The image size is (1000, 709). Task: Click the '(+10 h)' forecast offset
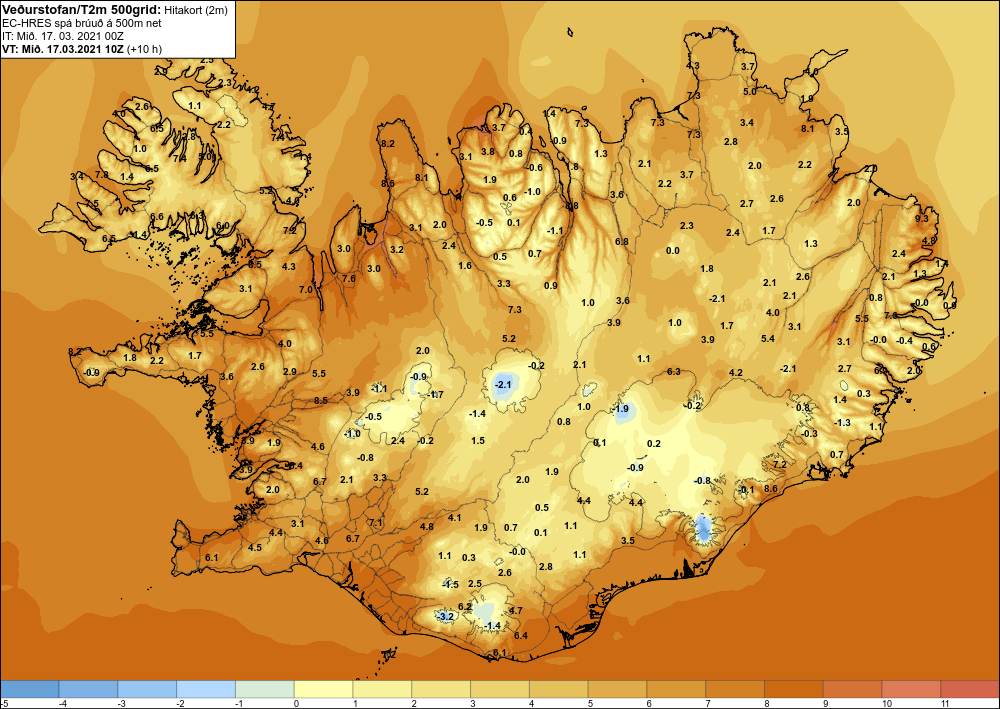pos(145,49)
